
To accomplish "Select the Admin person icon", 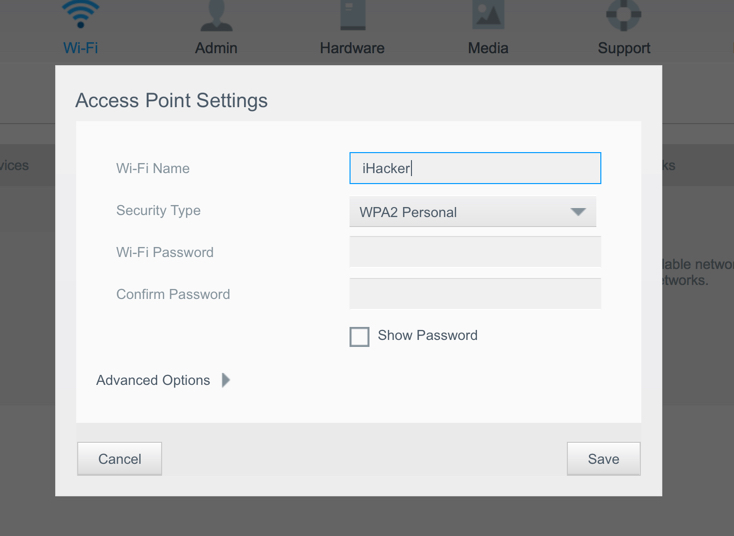I will 216,15.
